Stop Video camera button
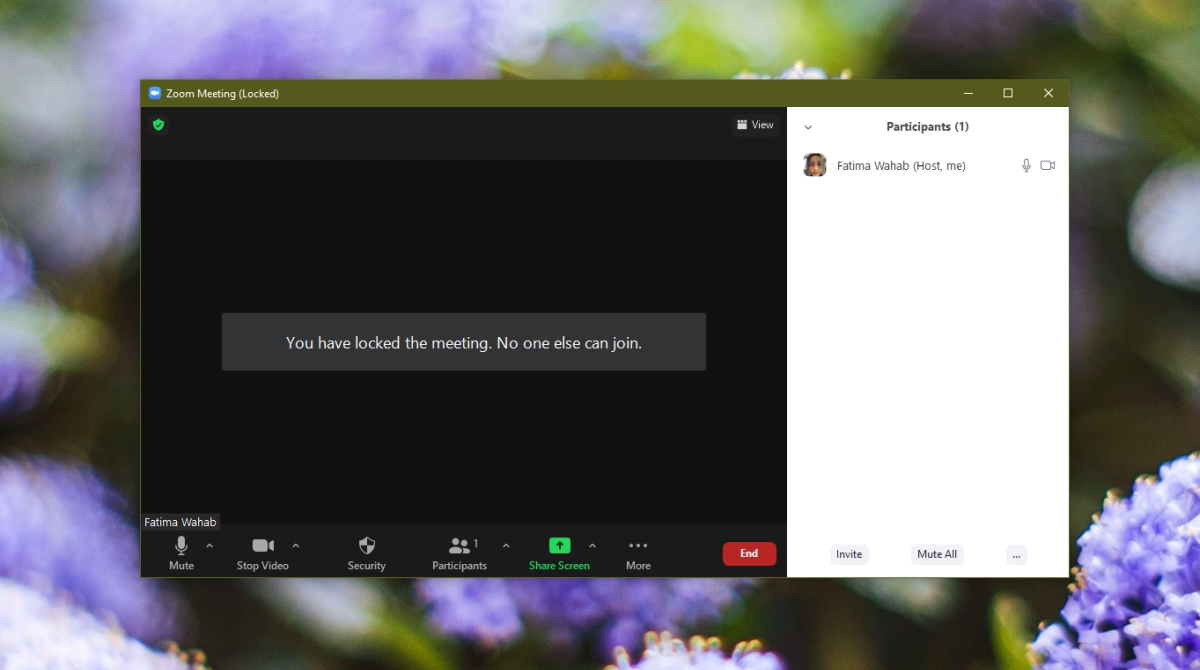Screen dimensions: 1200x670 [x=263, y=552]
